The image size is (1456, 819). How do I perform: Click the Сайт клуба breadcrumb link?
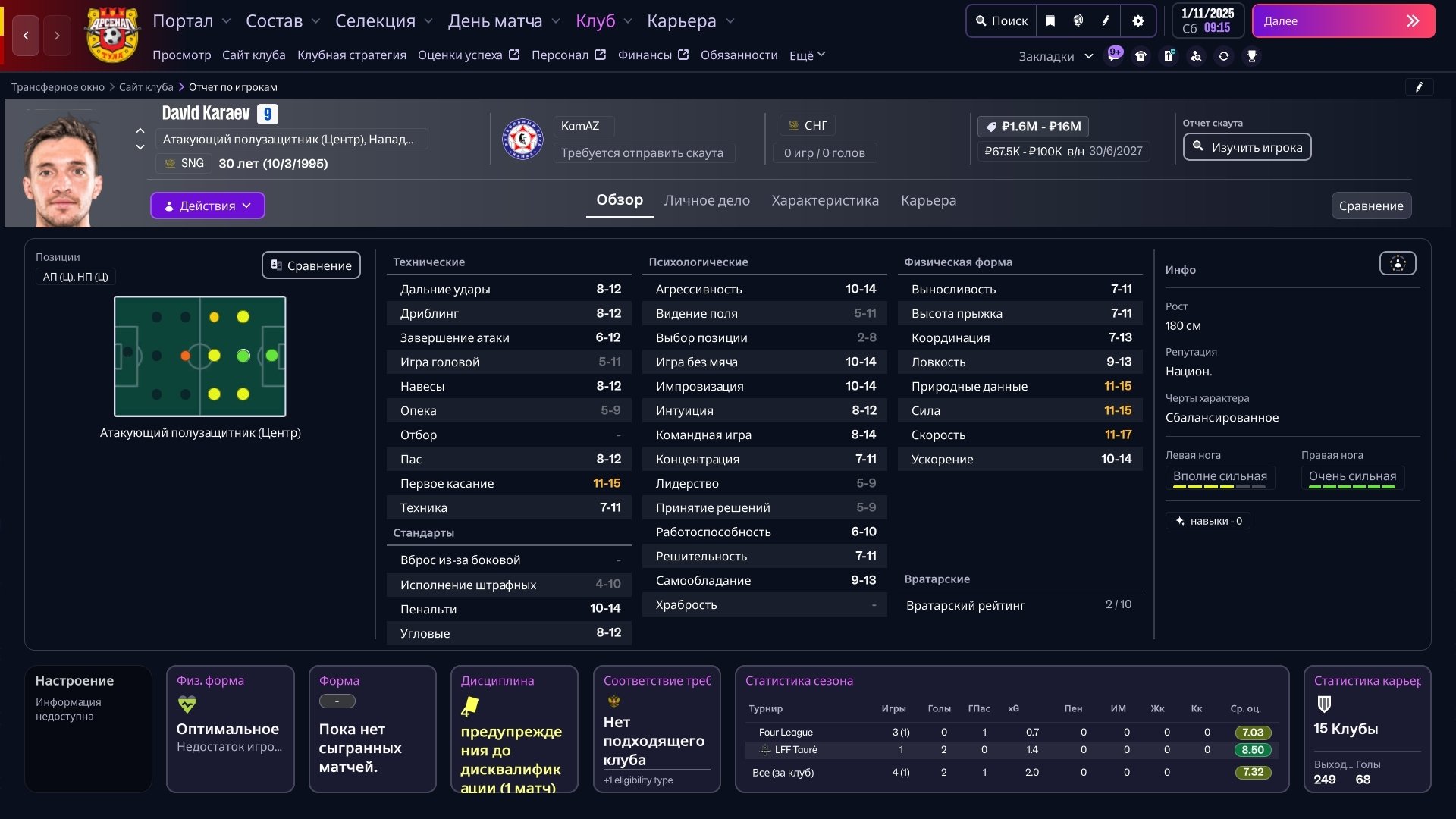coord(146,87)
